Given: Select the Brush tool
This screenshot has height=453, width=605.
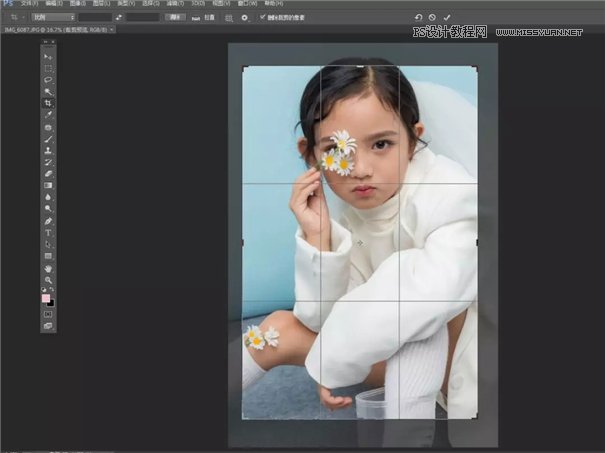Looking at the screenshot, I should pos(48,139).
